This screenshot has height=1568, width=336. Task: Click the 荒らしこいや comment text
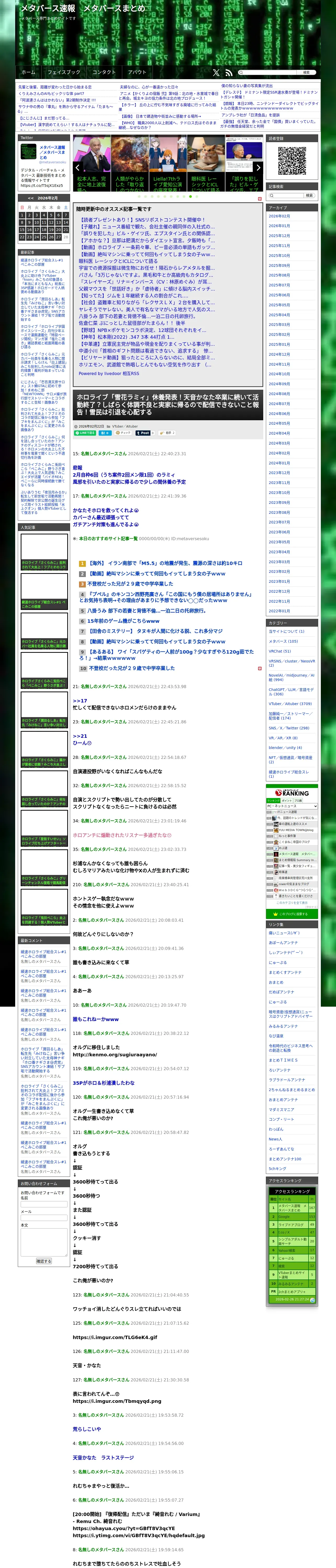coord(87,1429)
